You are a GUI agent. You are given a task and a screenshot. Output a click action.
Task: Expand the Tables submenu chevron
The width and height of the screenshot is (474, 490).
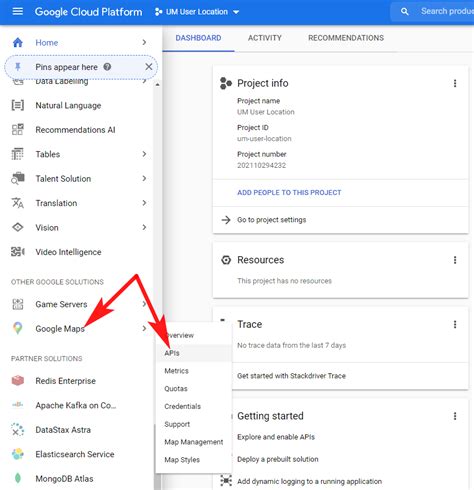[x=144, y=154]
